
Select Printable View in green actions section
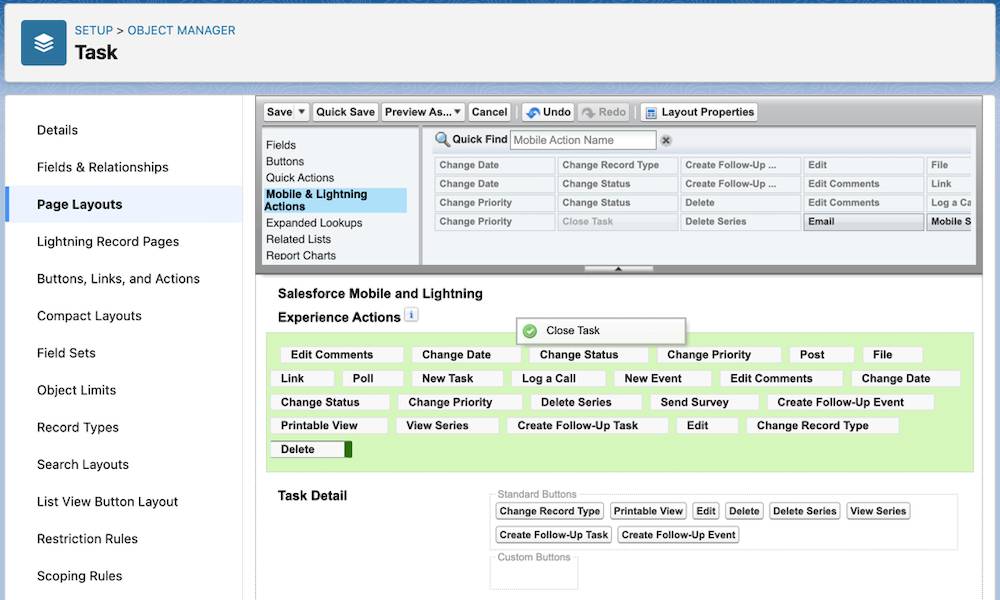[328, 425]
